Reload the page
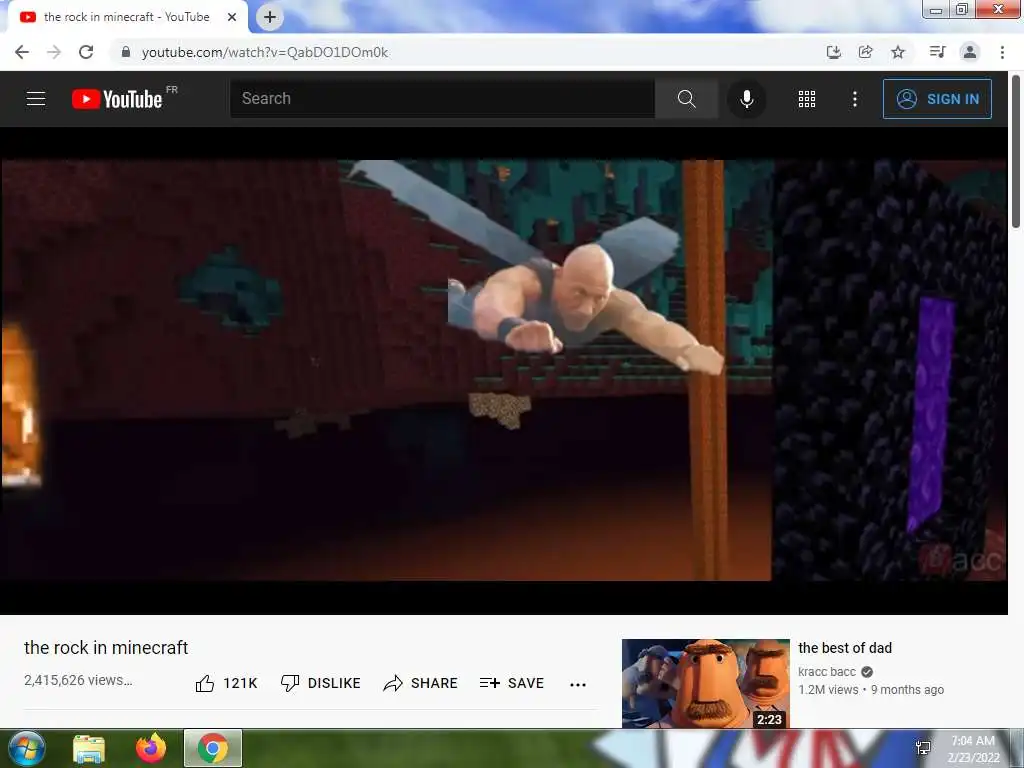 click(x=86, y=52)
